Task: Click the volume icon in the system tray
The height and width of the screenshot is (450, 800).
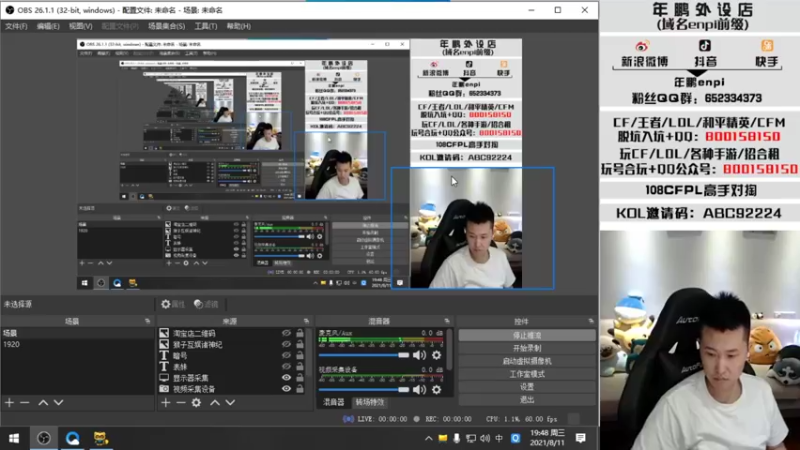Action: tap(485, 438)
